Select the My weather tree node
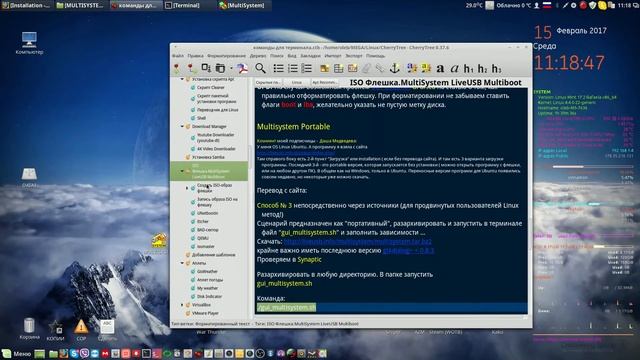The width and height of the screenshot is (640, 360). pyautogui.click(x=208, y=288)
